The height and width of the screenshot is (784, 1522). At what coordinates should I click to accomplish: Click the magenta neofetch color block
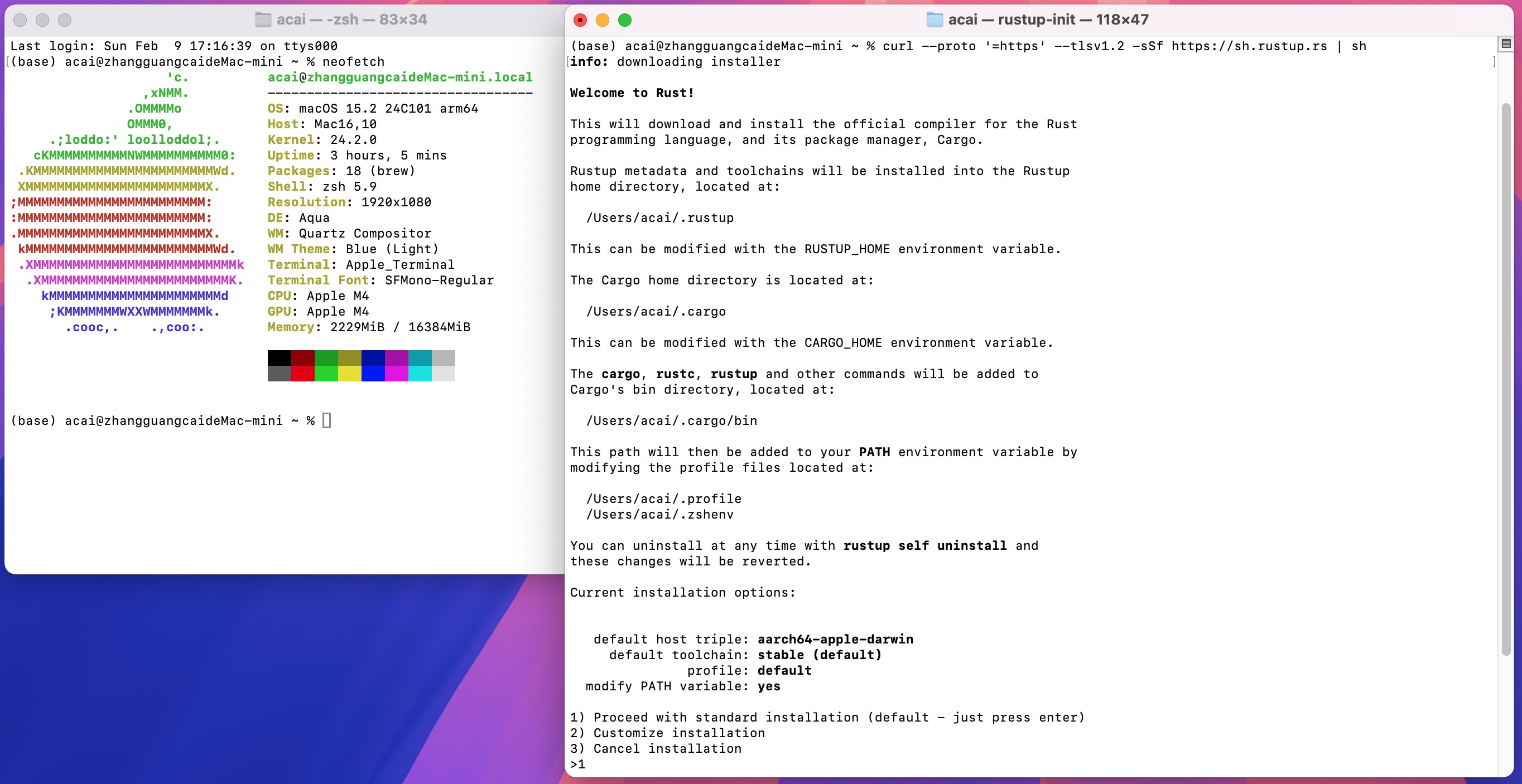tap(397, 373)
